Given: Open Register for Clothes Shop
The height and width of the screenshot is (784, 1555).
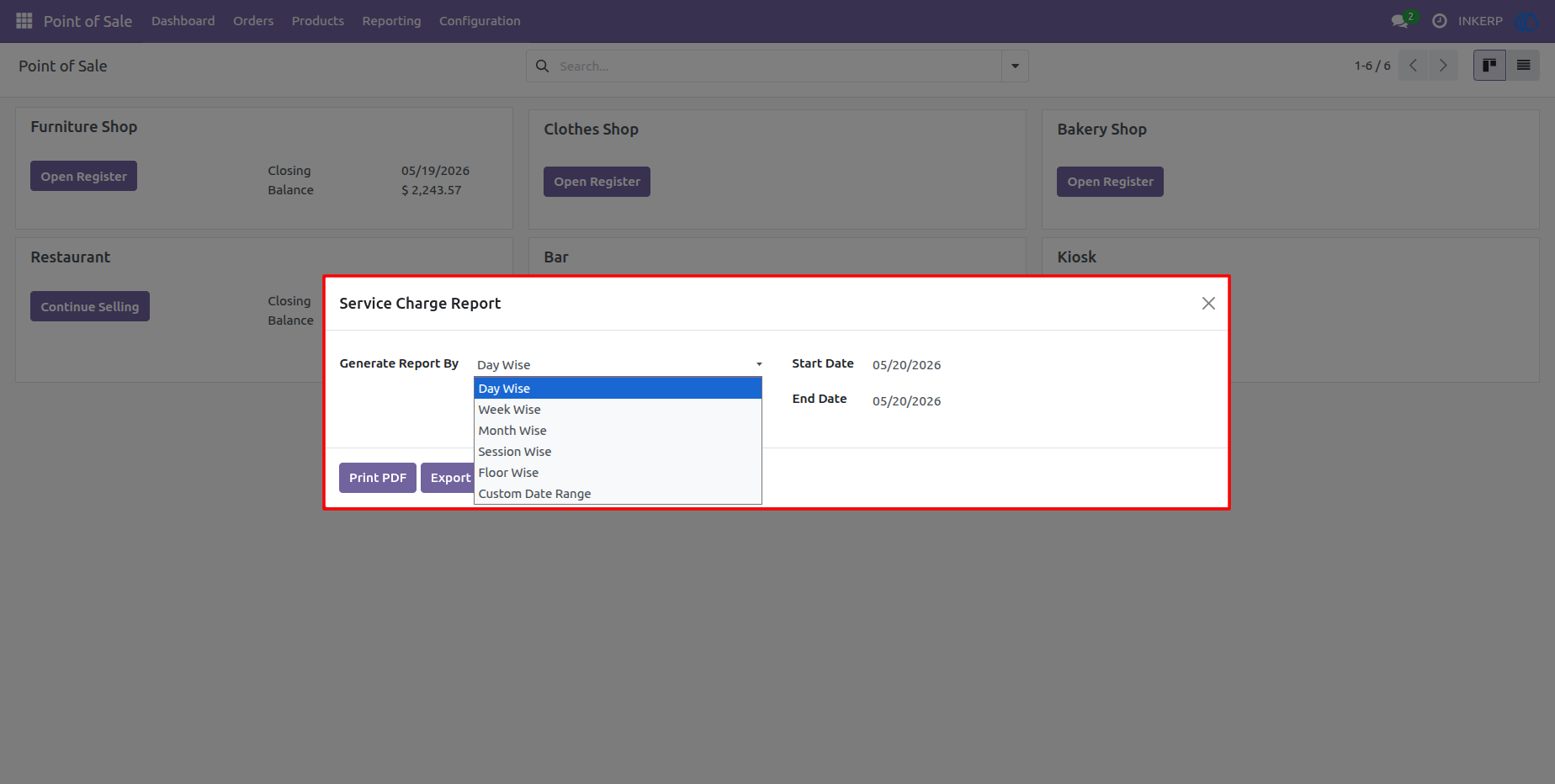Looking at the screenshot, I should point(597,182).
